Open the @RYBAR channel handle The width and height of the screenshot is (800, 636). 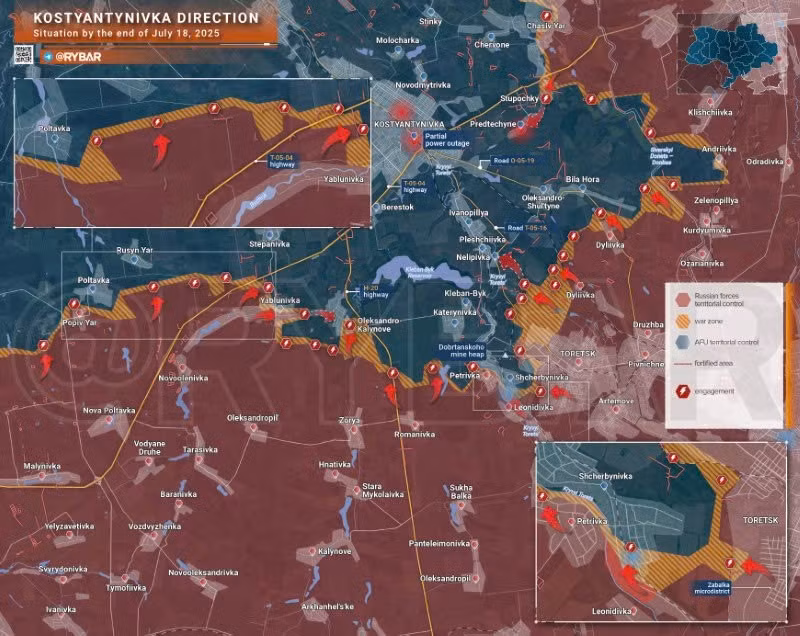[78, 57]
